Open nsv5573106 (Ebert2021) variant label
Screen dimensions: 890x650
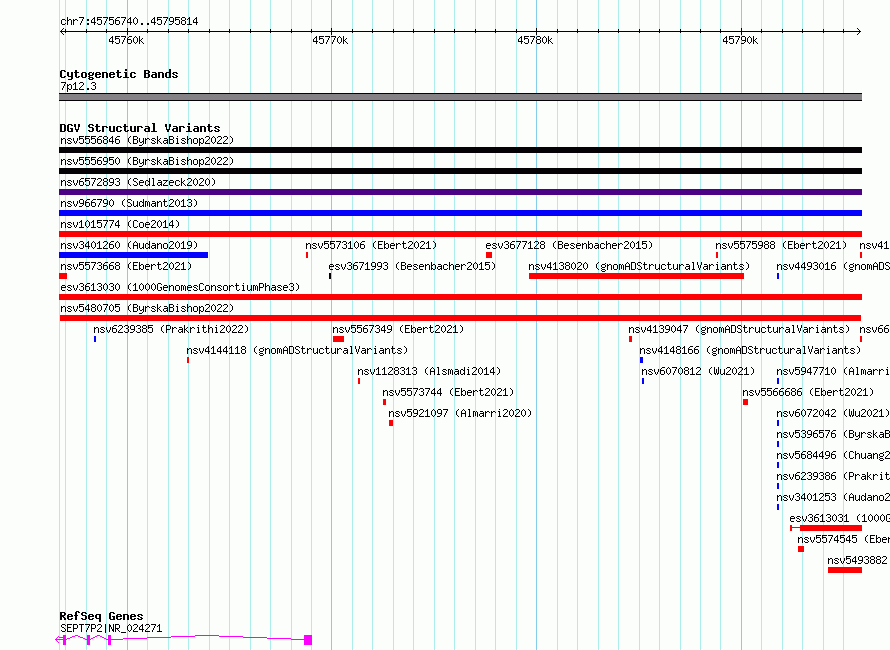pyautogui.click(x=371, y=245)
